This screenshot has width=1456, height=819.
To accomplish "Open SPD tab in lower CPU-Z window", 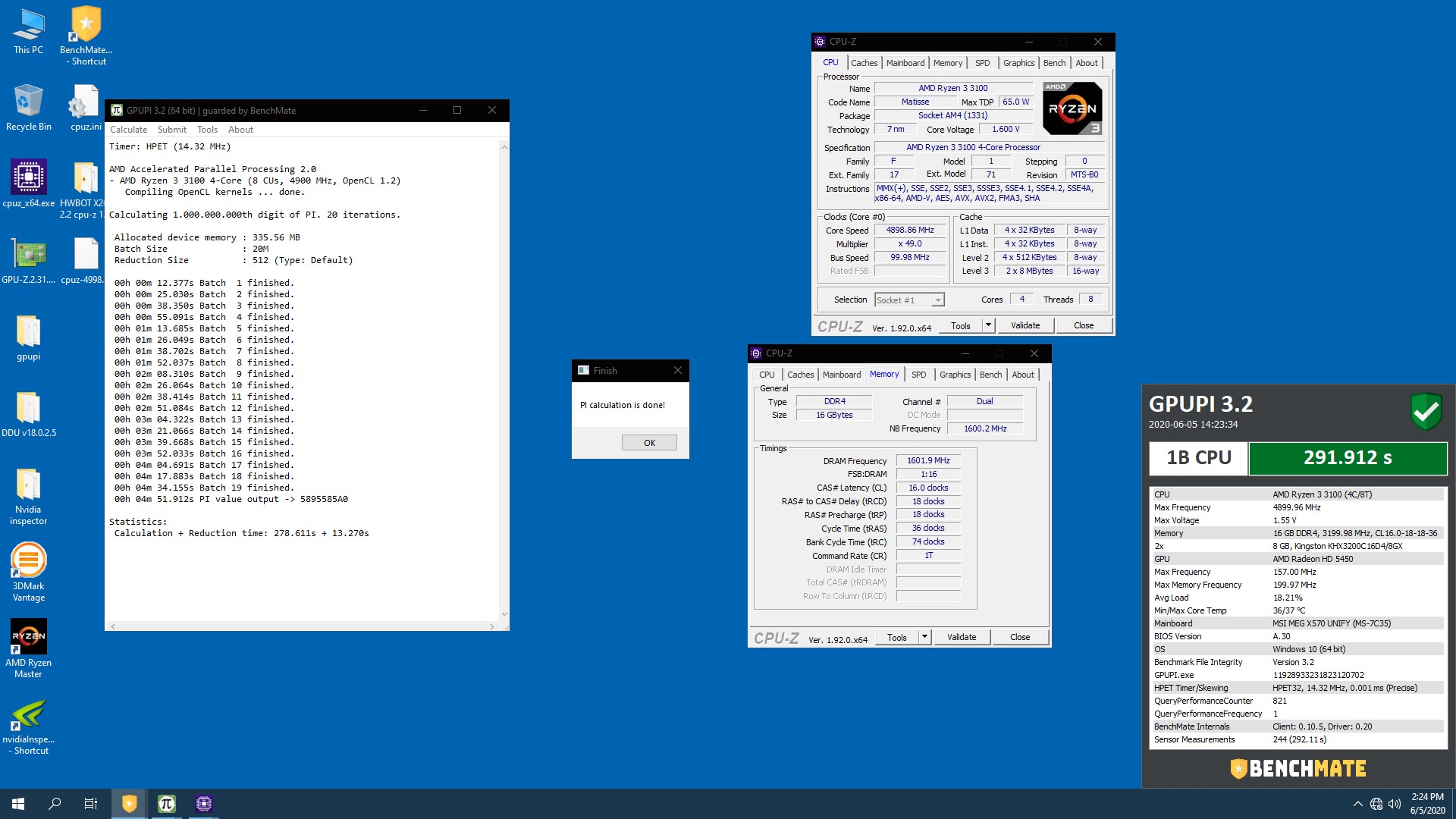I will pyautogui.click(x=918, y=375).
